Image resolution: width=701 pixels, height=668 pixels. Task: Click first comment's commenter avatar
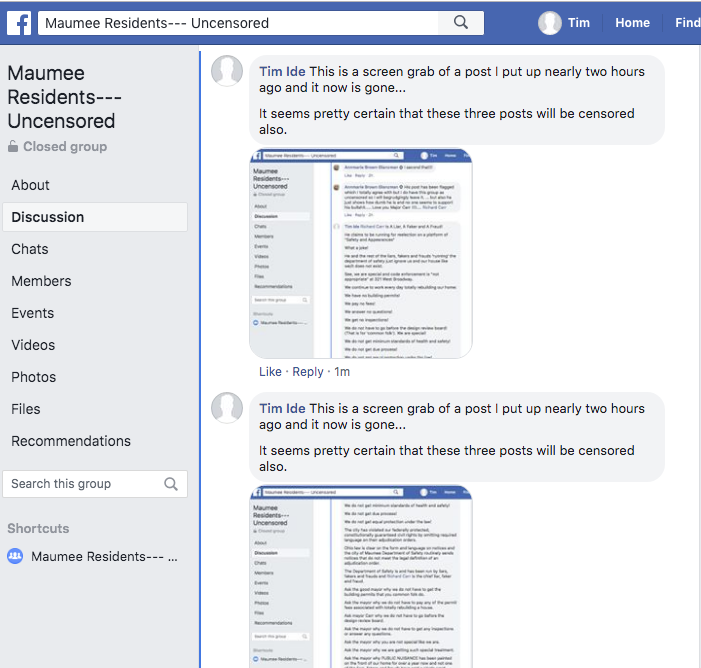(x=227, y=71)
